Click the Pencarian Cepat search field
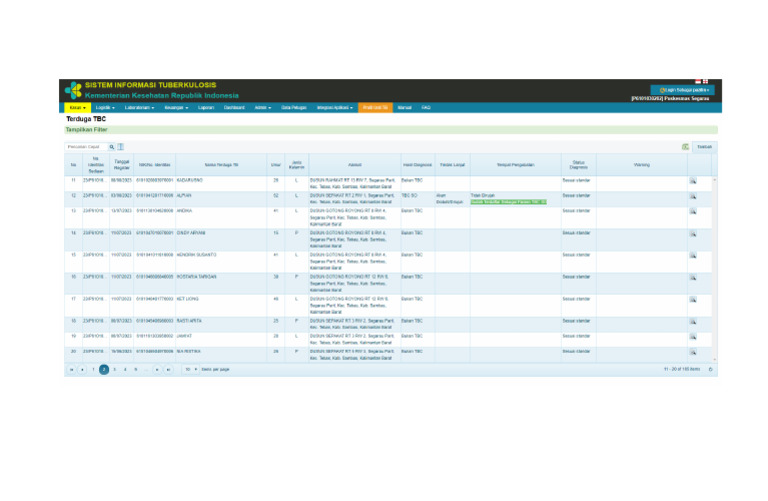 click(x=87, y=147)
